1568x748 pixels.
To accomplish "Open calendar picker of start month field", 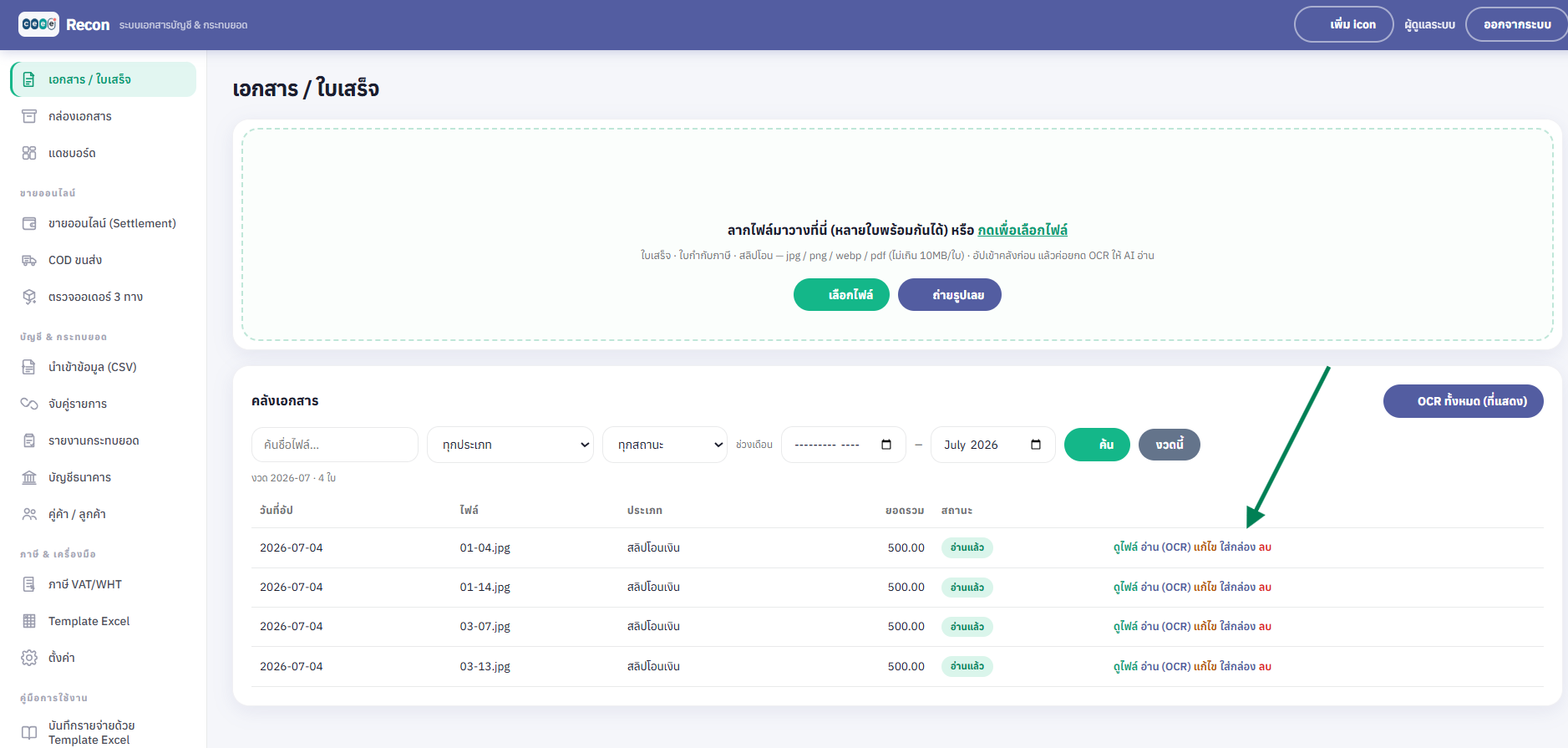I will click(x=886, y=445).
